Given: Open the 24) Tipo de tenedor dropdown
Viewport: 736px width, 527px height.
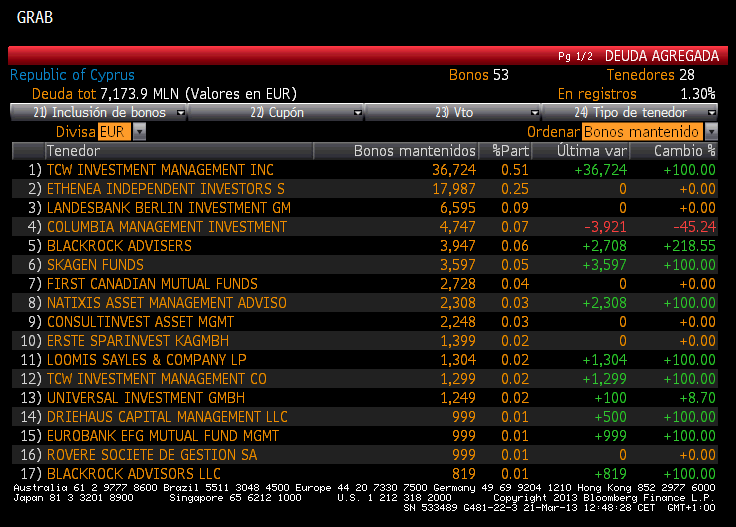Looking at the screenshot, I should coord(629,113).
